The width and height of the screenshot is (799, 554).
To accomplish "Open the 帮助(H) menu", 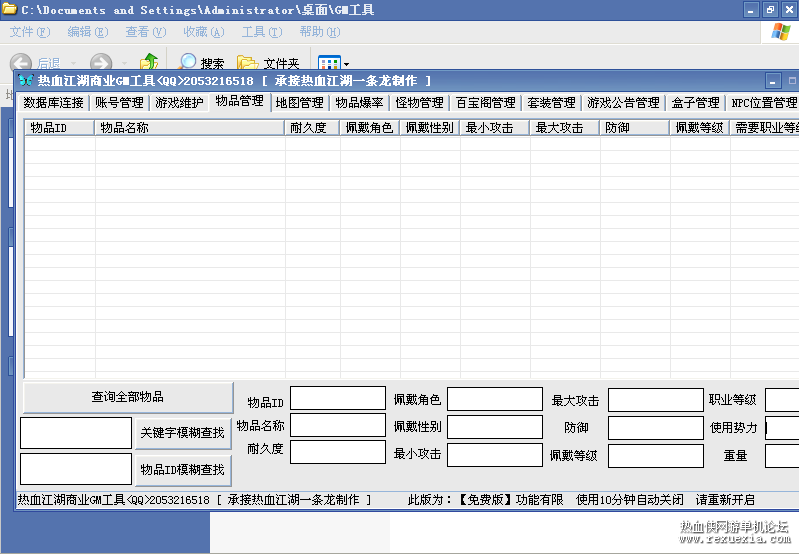I will 320,32.
